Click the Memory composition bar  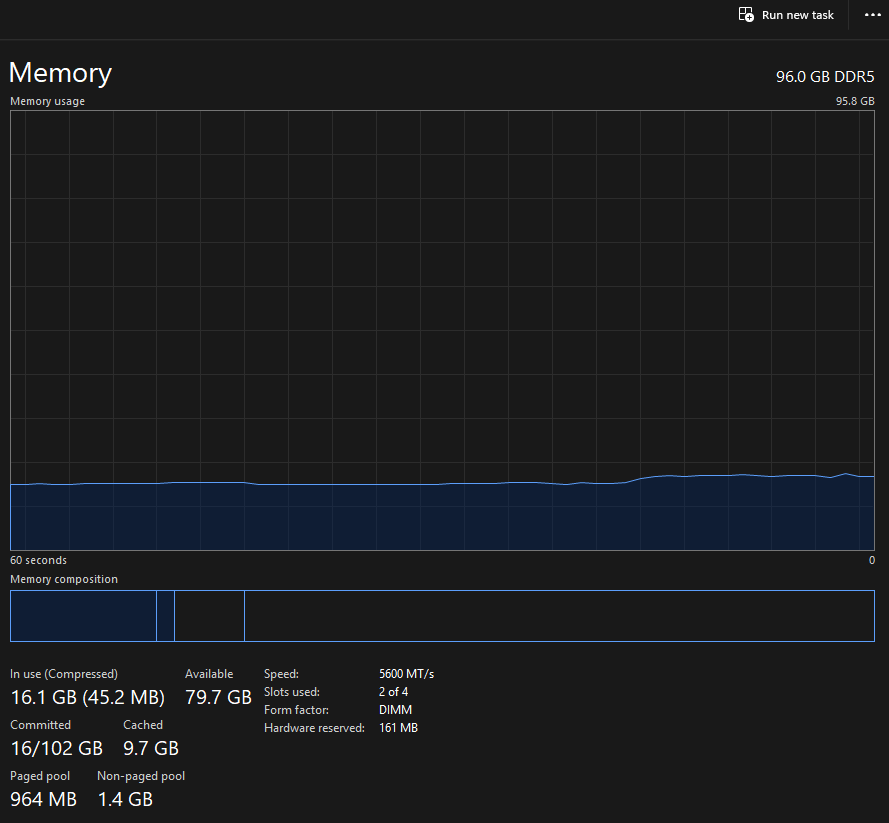click(x=442, y=616)
